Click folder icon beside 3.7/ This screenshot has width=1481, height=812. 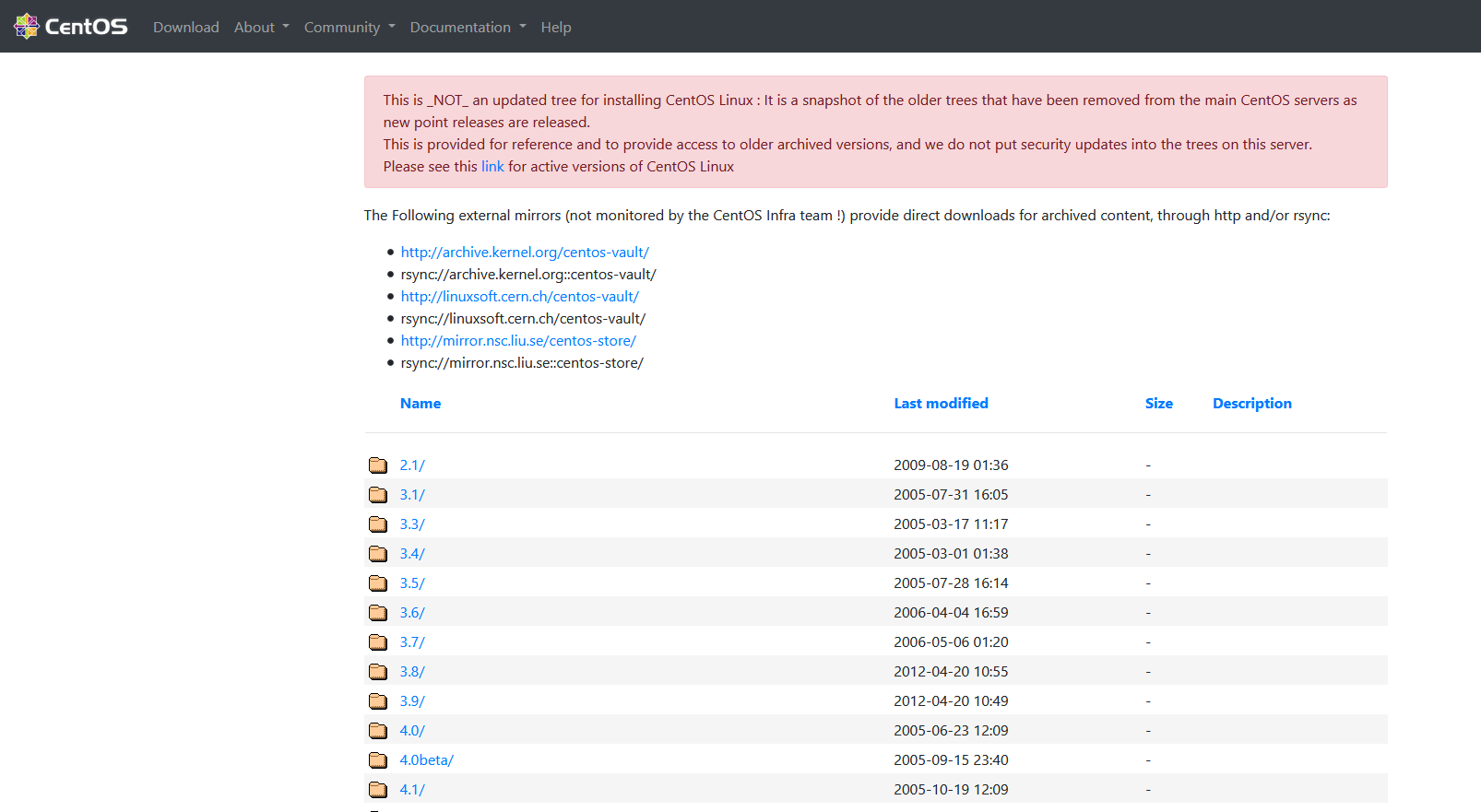(378, 641)
